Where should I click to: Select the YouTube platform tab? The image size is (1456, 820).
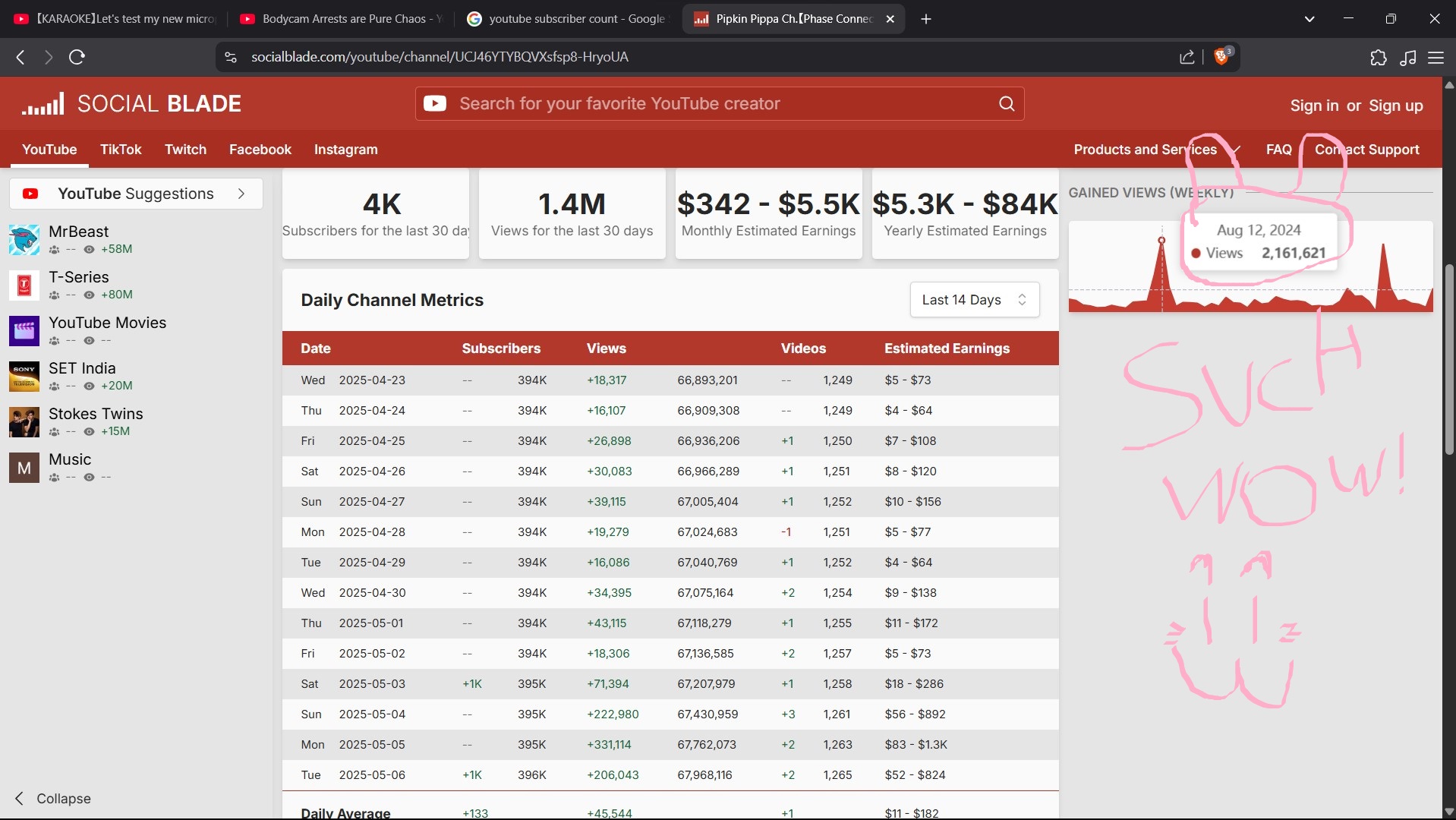click(x=49, y=150)
